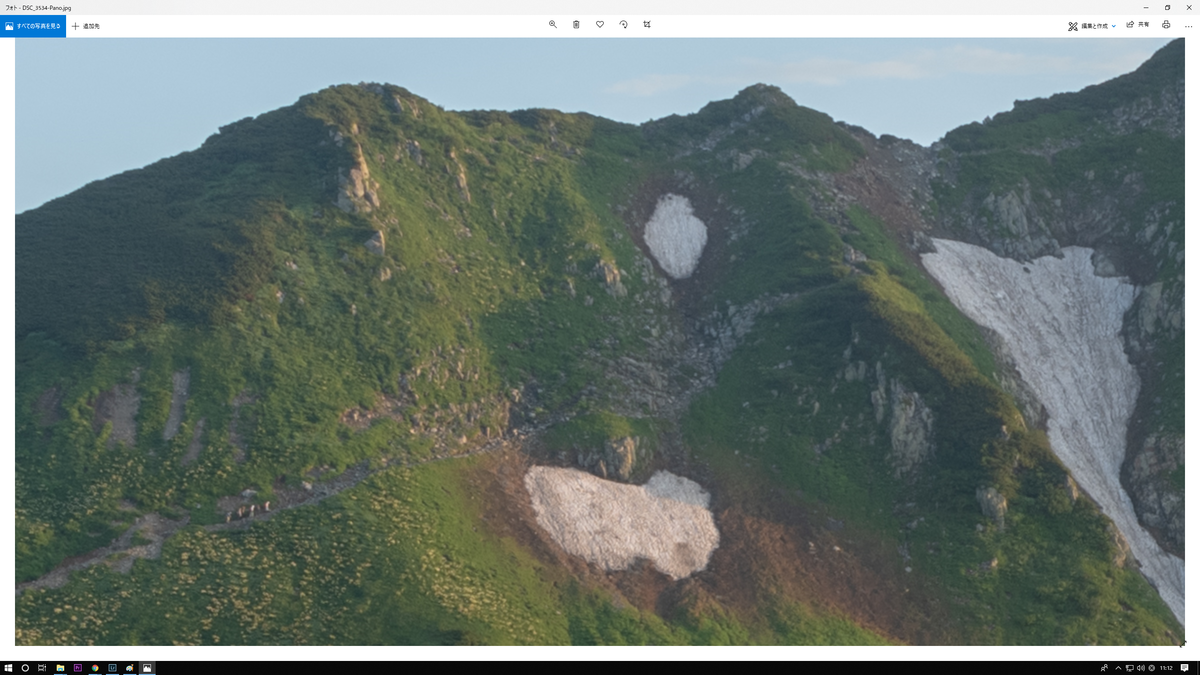Open the Windows Start menu

8,667
